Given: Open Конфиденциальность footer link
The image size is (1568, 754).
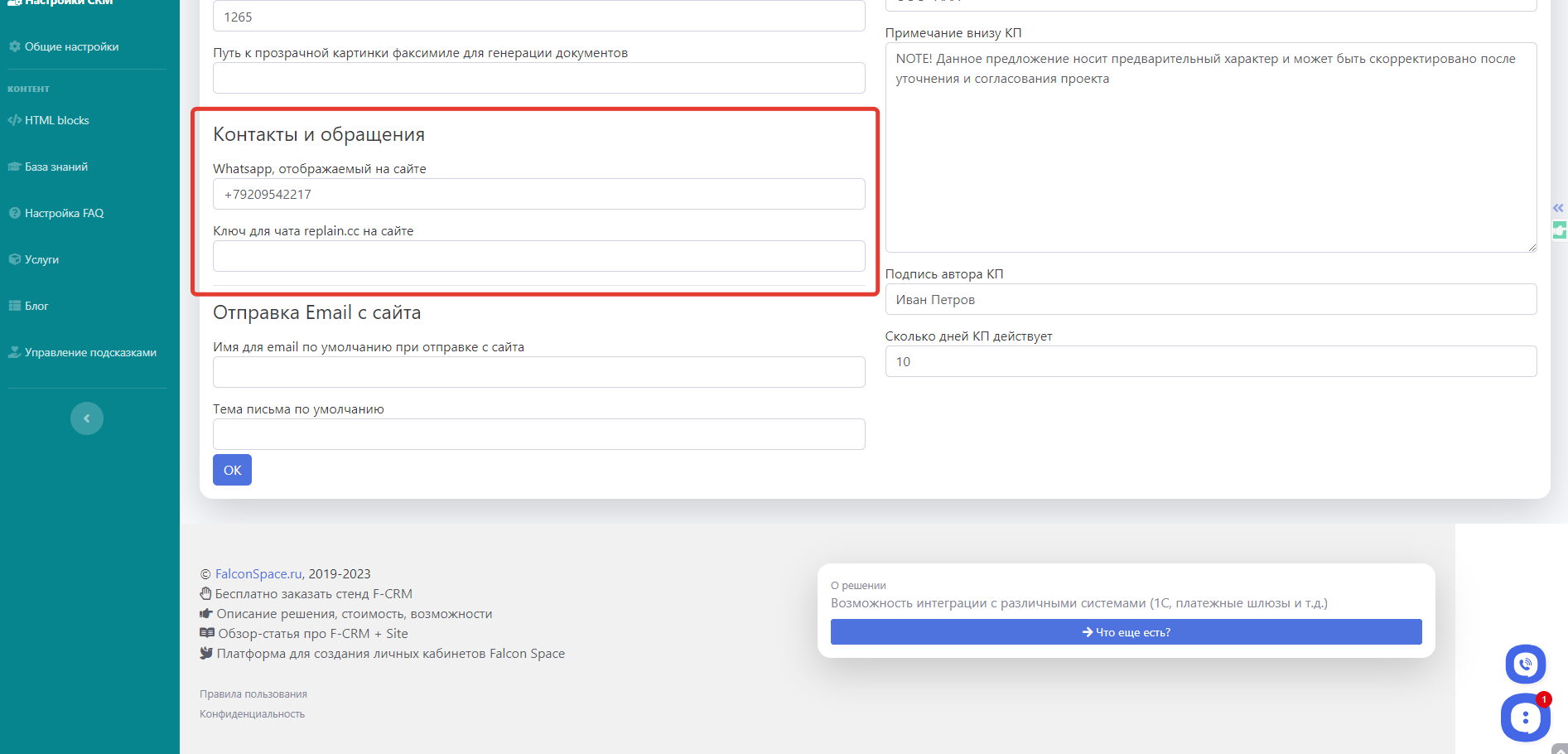Looking at the screenshot, I should tap(252, 714).
